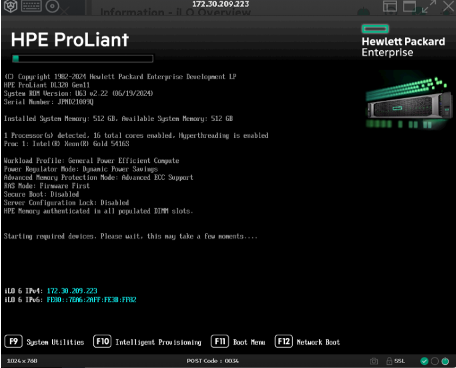Expand console to full screen
Screen dimensions: 456x368
click(429, 6)
